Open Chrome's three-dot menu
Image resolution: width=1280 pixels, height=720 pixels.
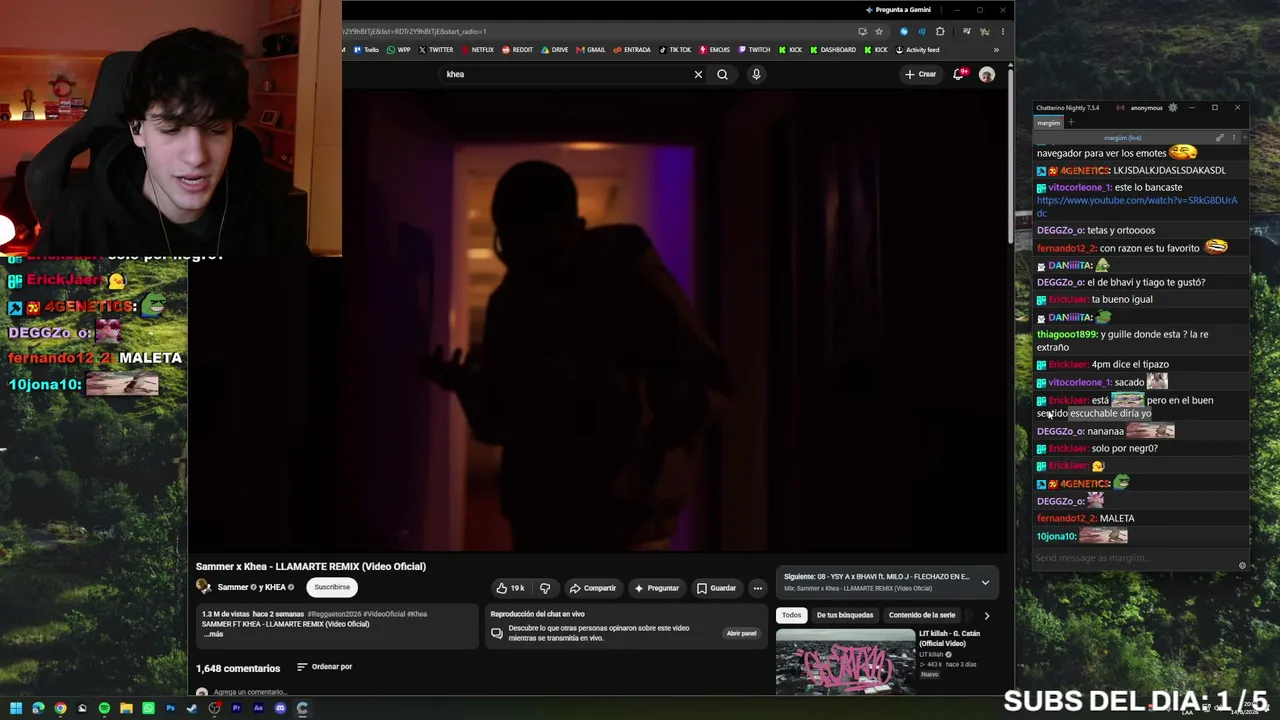point(1002,31)
